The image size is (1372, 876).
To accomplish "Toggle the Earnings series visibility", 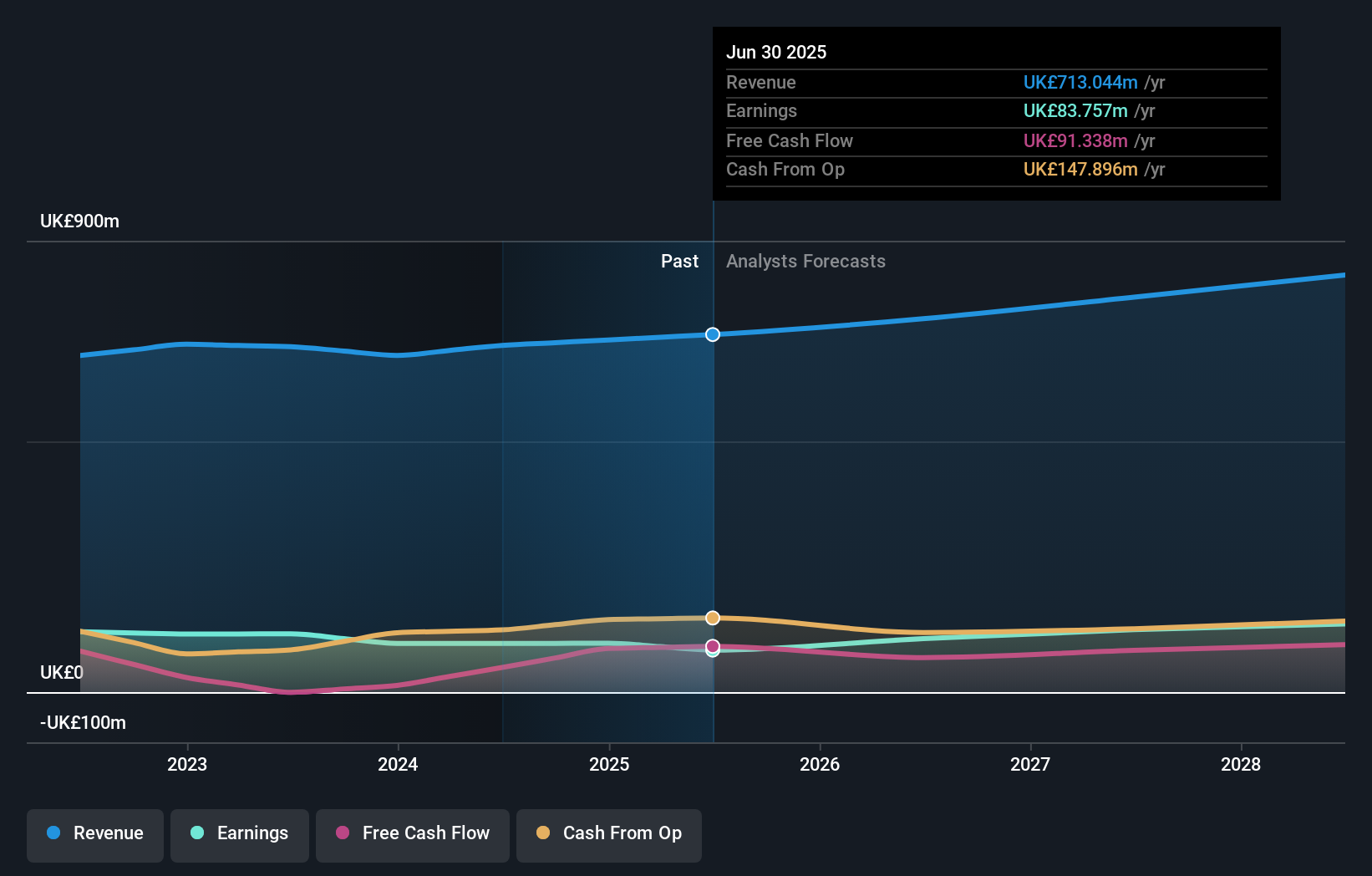I will click(x=240, y=835).
